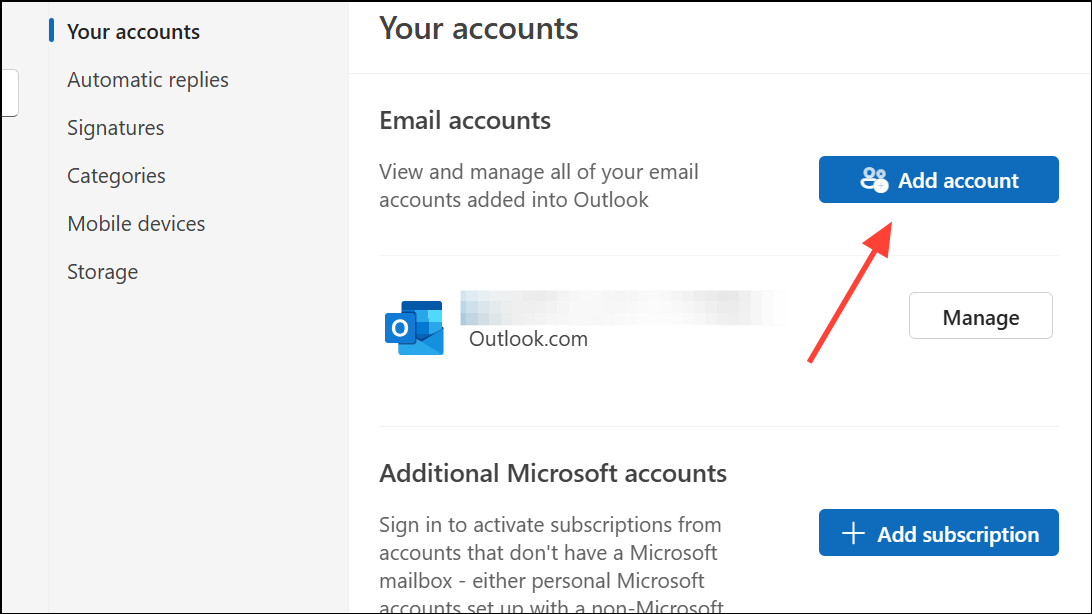The width and height of the screenshot is (1092, 614).
Task: Open the Storage settings page
Action: click(x=102, y=271)
